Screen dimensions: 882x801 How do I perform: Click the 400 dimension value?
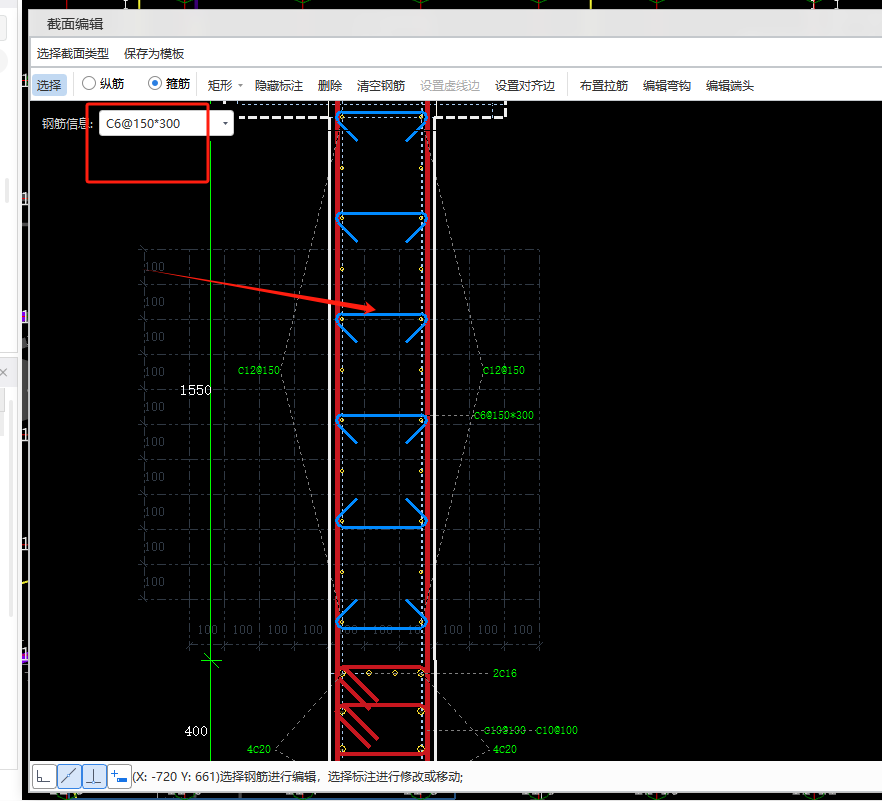(196, 731)
